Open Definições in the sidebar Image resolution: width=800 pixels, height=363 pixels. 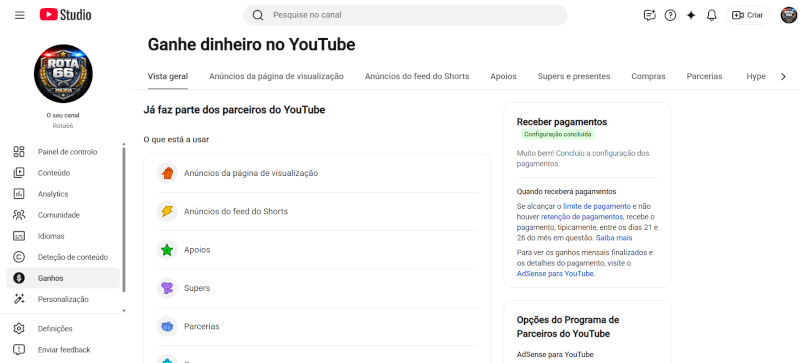click(63, 329)
